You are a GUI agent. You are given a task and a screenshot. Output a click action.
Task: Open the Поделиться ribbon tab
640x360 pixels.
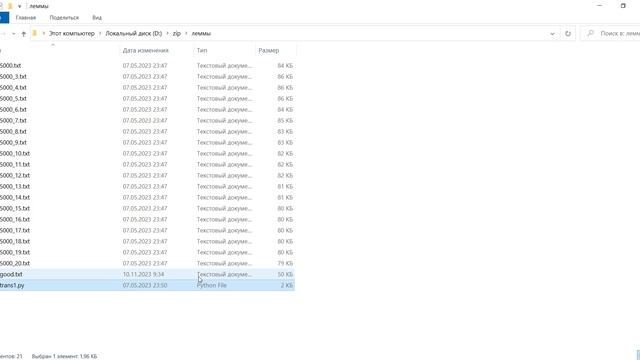coord(64,18)
